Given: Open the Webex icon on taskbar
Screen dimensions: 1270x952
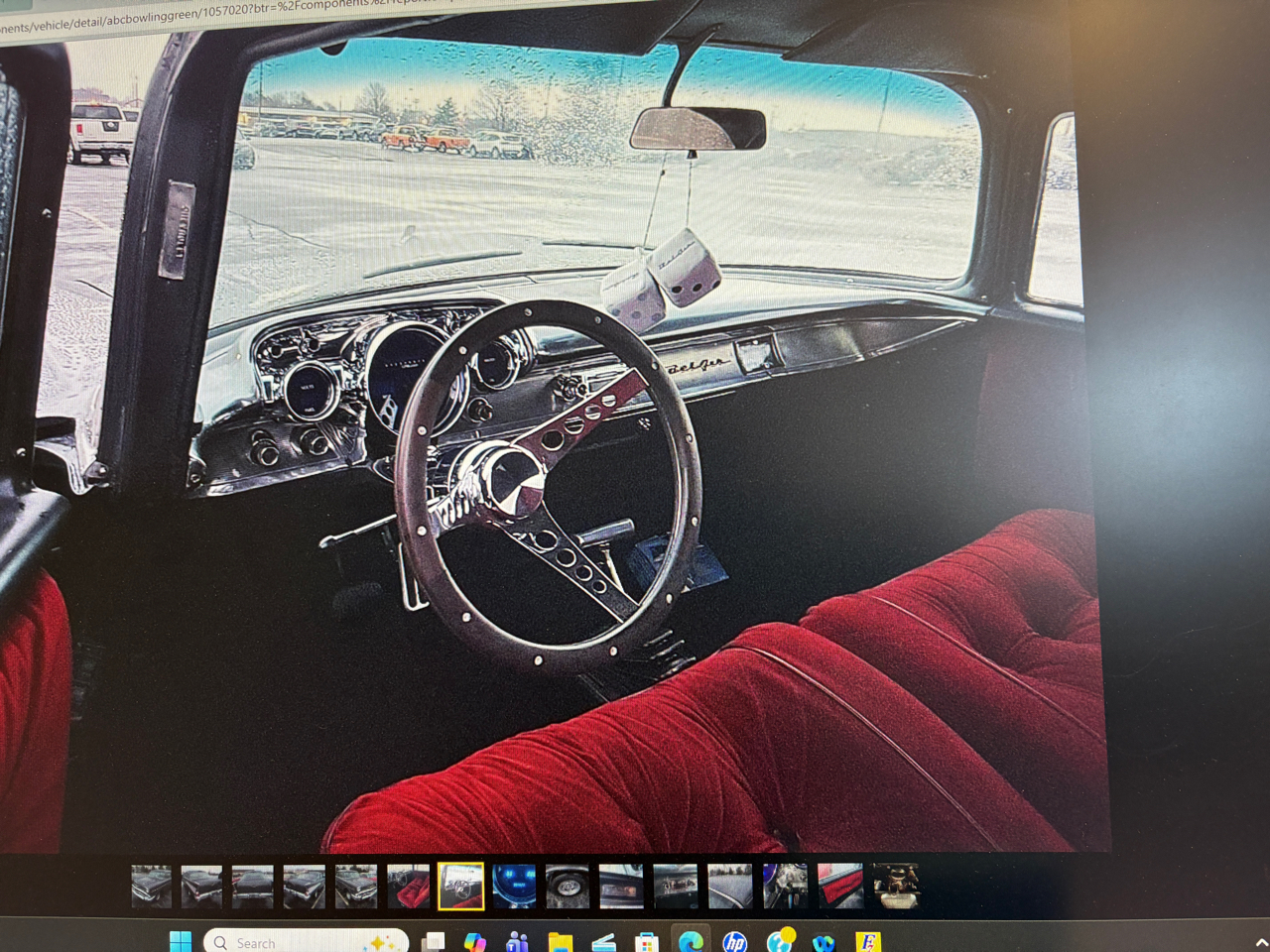Looking at the screenshot, I should click(823, 941).
